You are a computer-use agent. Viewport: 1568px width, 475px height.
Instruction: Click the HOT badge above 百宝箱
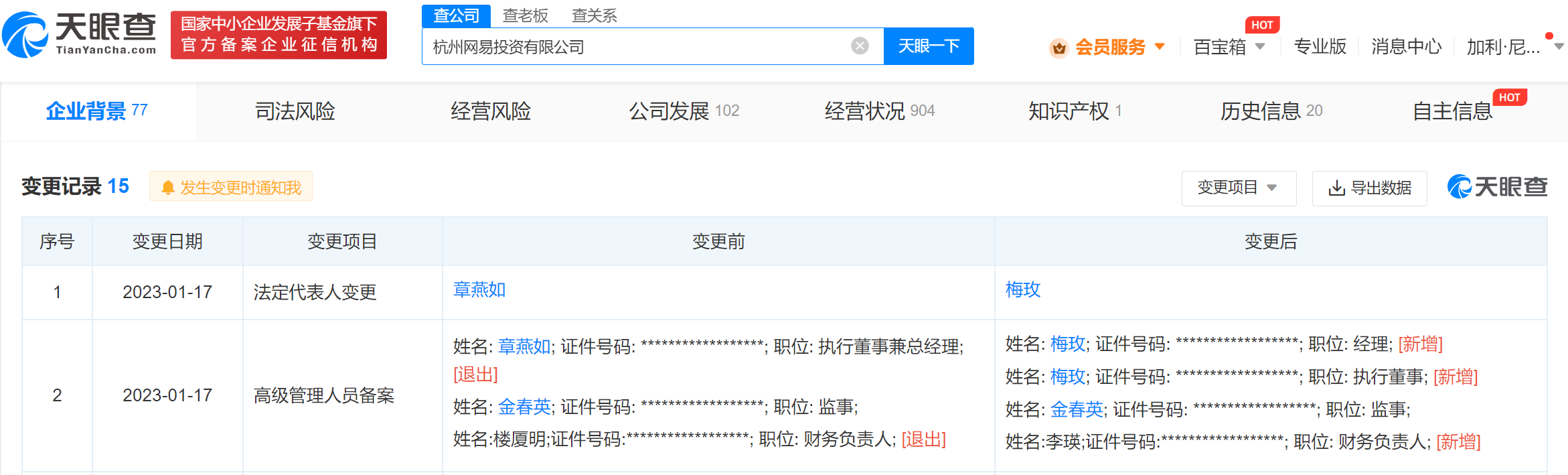tap(1262, 25)
